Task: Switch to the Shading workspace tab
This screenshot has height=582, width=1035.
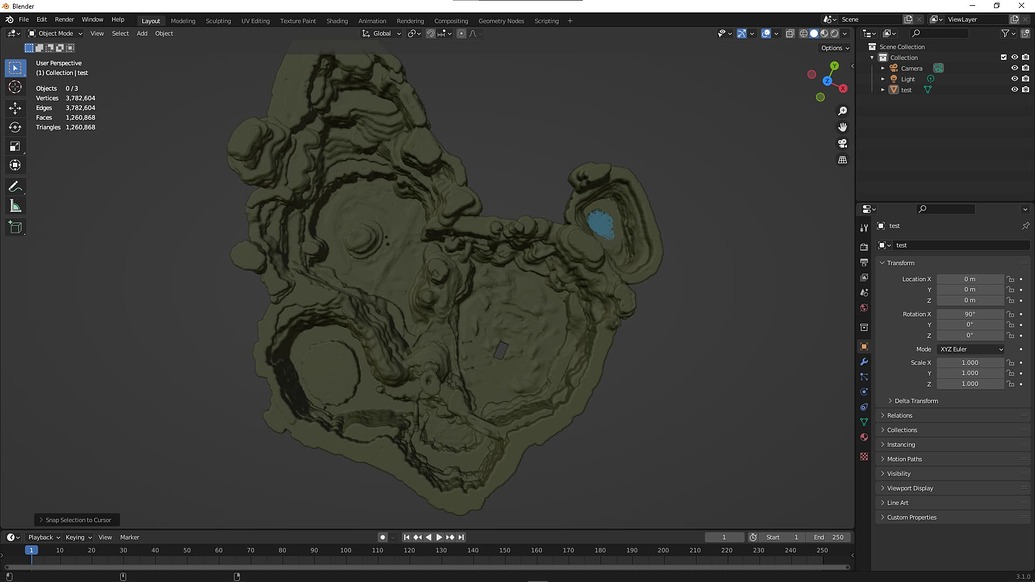Action: tap(337, 20)
